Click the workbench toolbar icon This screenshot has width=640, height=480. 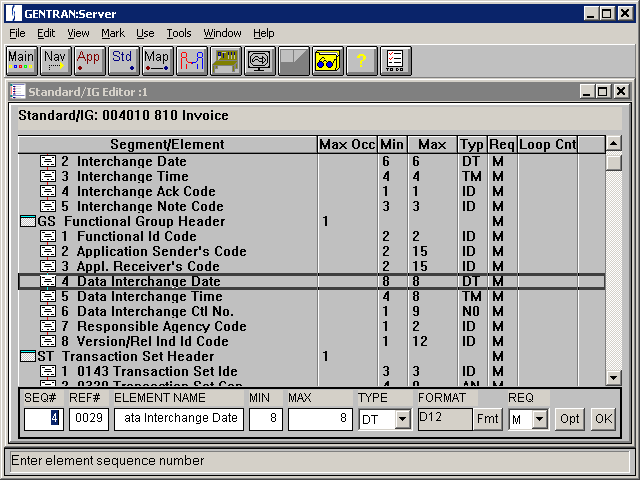coord(226,61)
